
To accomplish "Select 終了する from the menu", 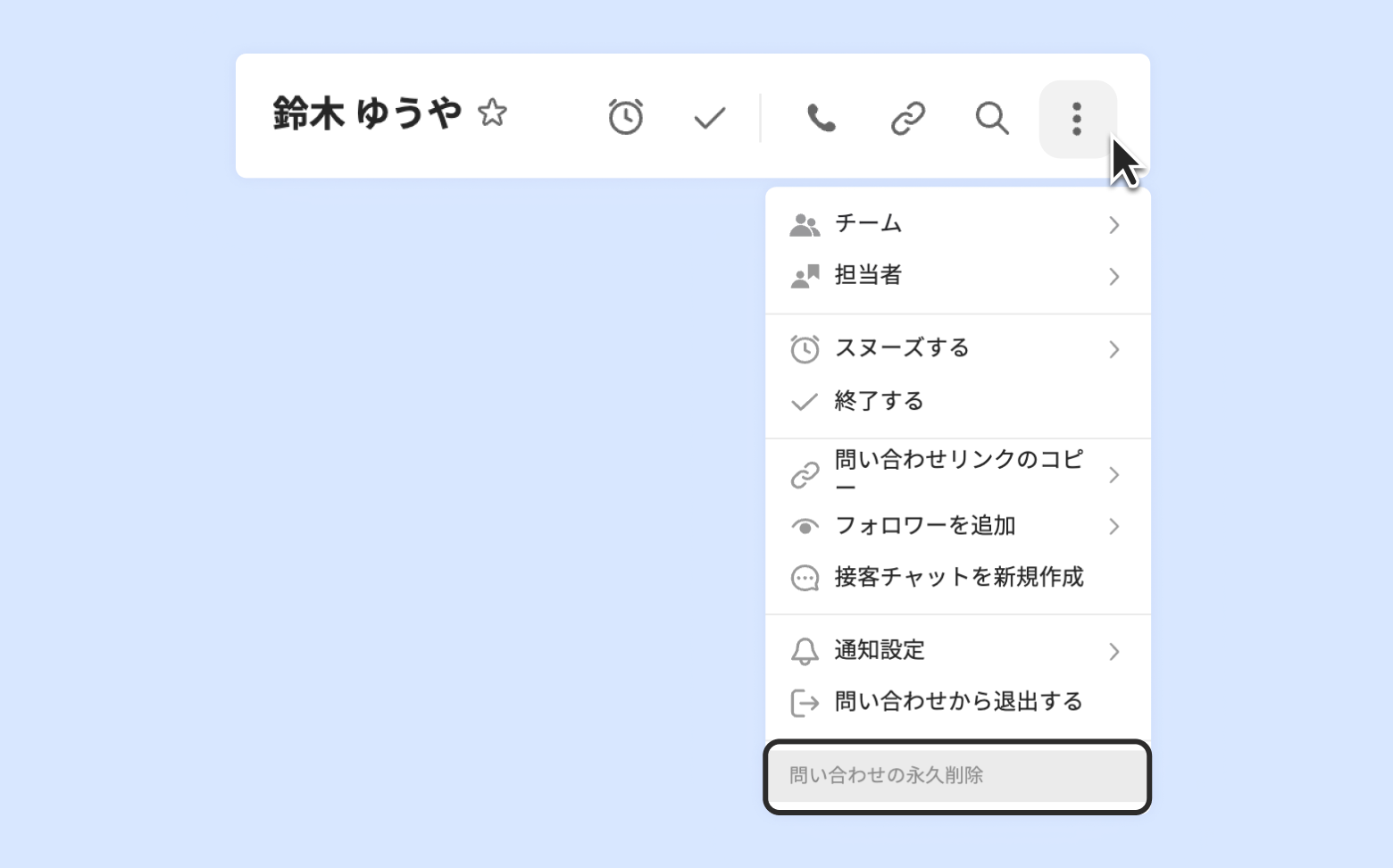I will (x=879, y=401).
